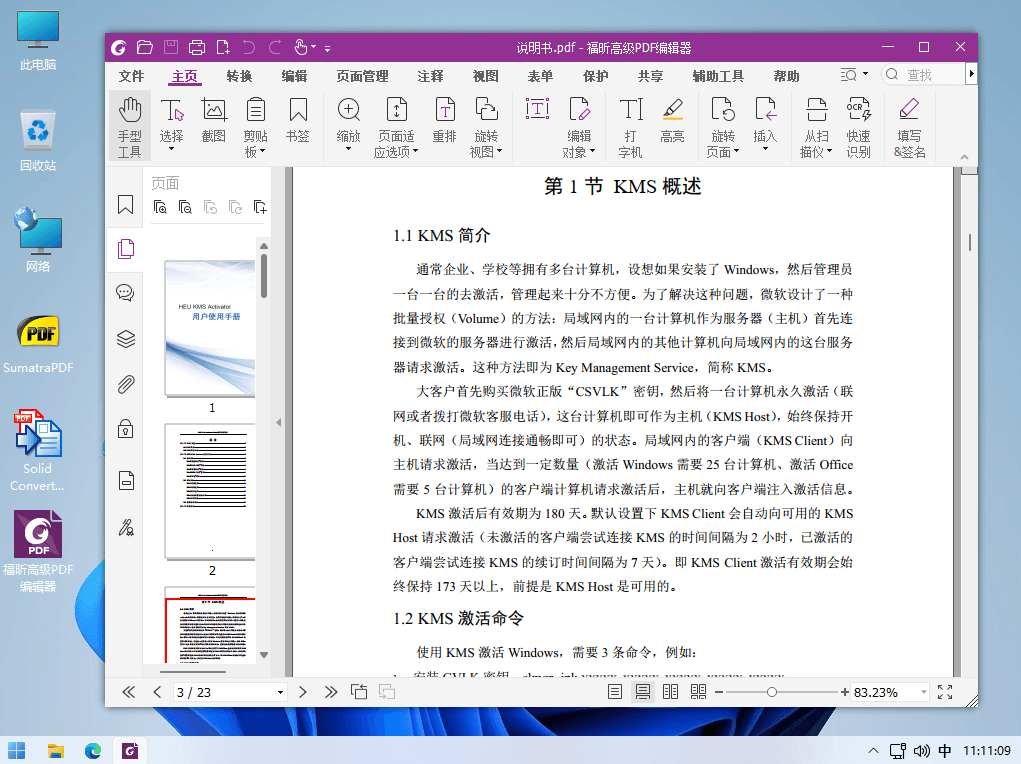Enable facing pages view mode

[x=670, y=692]
